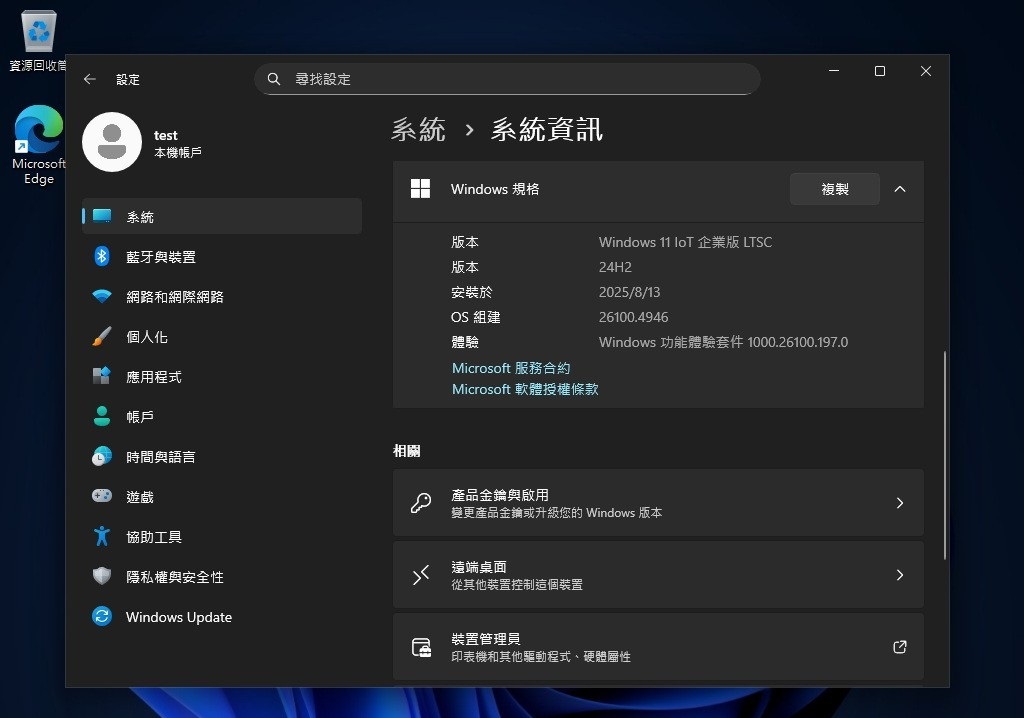This screenshot has height=718, width=1024.
Task: Click the Settings page vertical scrollbar
Action: point(944,455)
